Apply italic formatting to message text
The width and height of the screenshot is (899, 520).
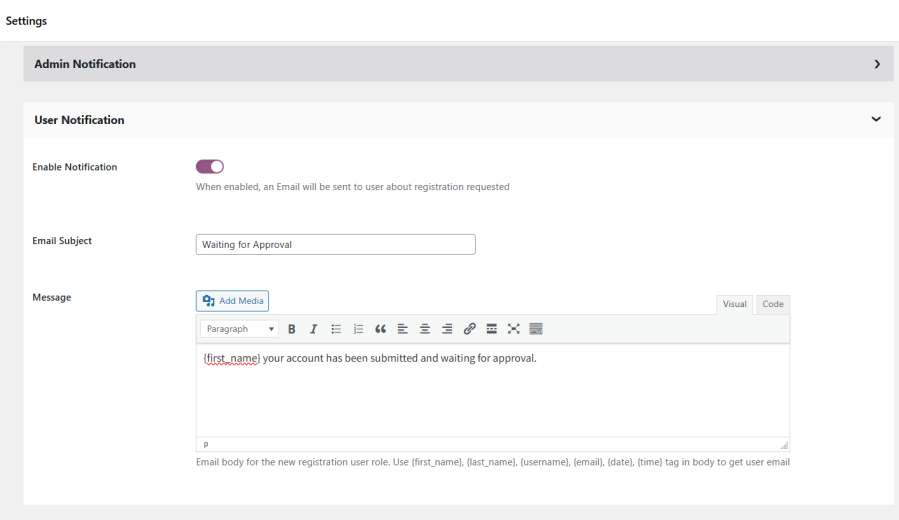pos(313,329)
